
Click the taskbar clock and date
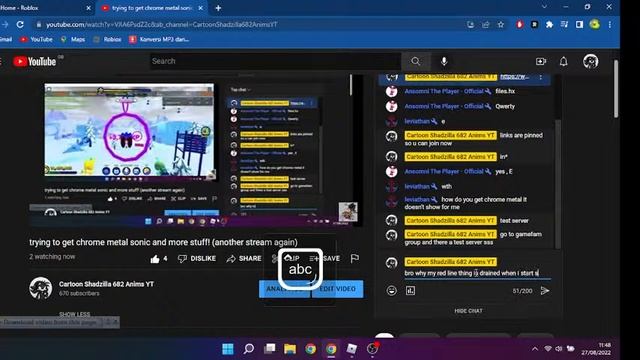click(x=596, y=349)
